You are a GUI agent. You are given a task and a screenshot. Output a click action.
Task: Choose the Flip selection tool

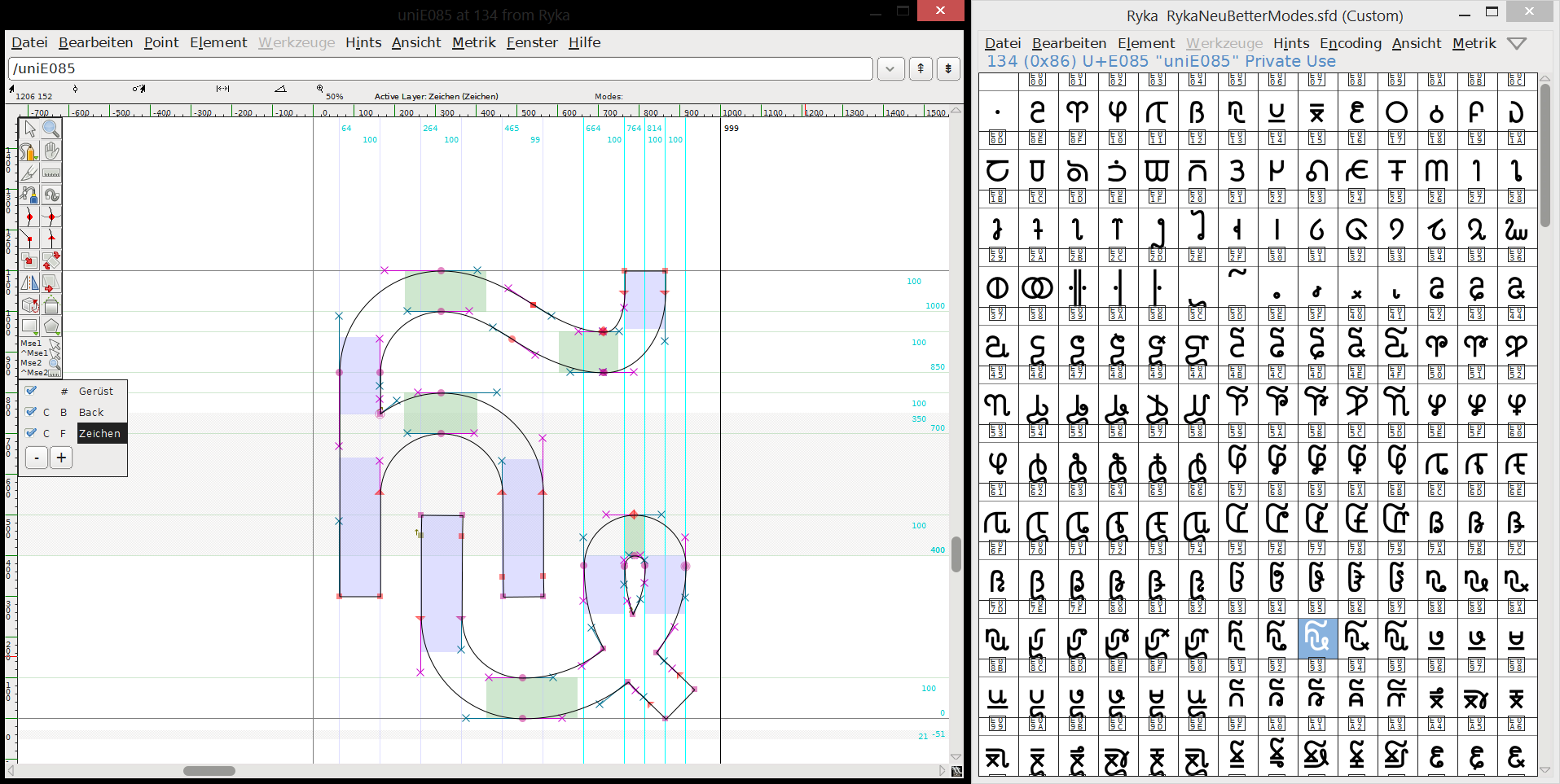(x=30, y=283)
